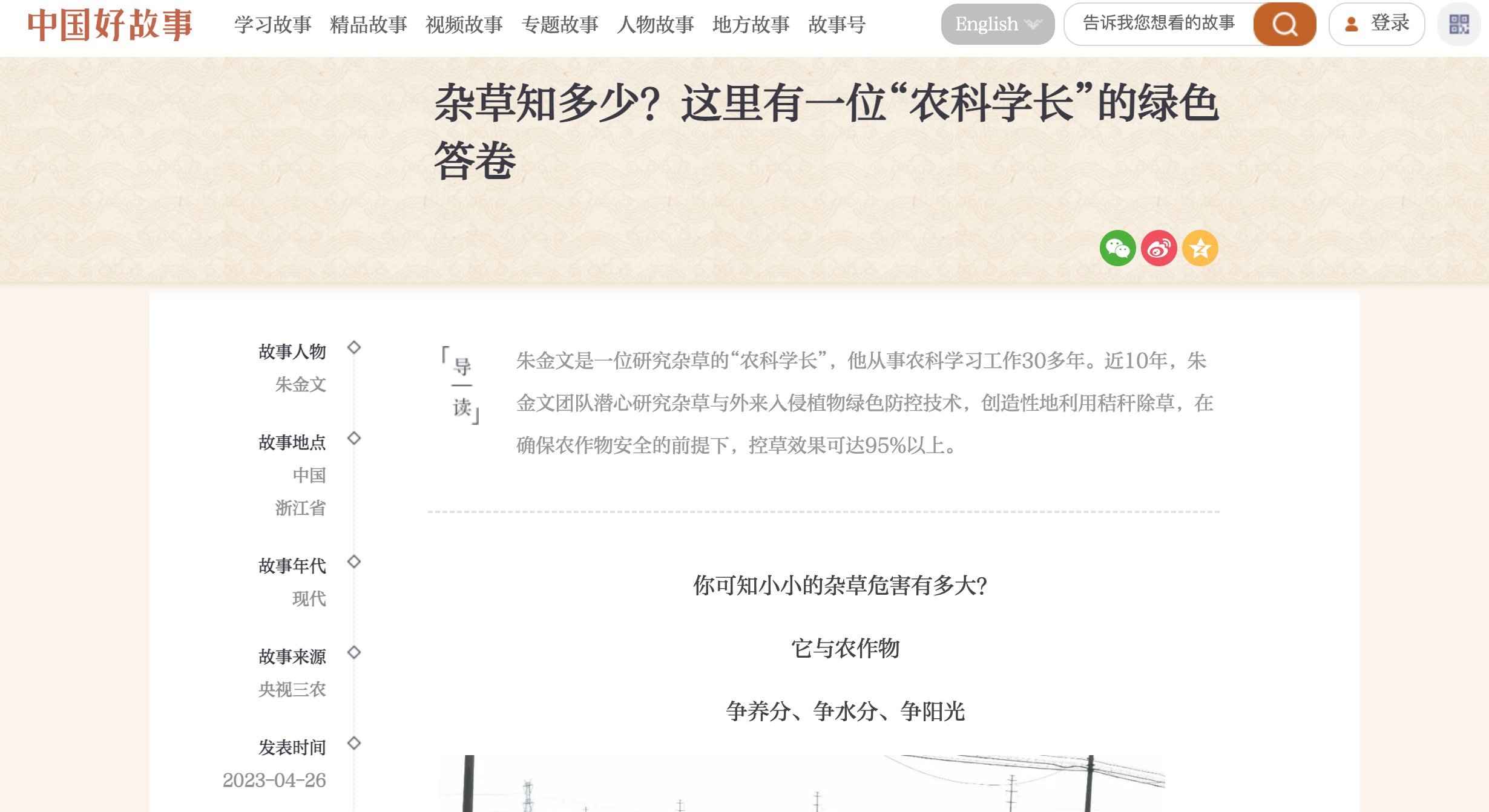Open the QR code icon

pyautogui.click(x=1459, y=24)
